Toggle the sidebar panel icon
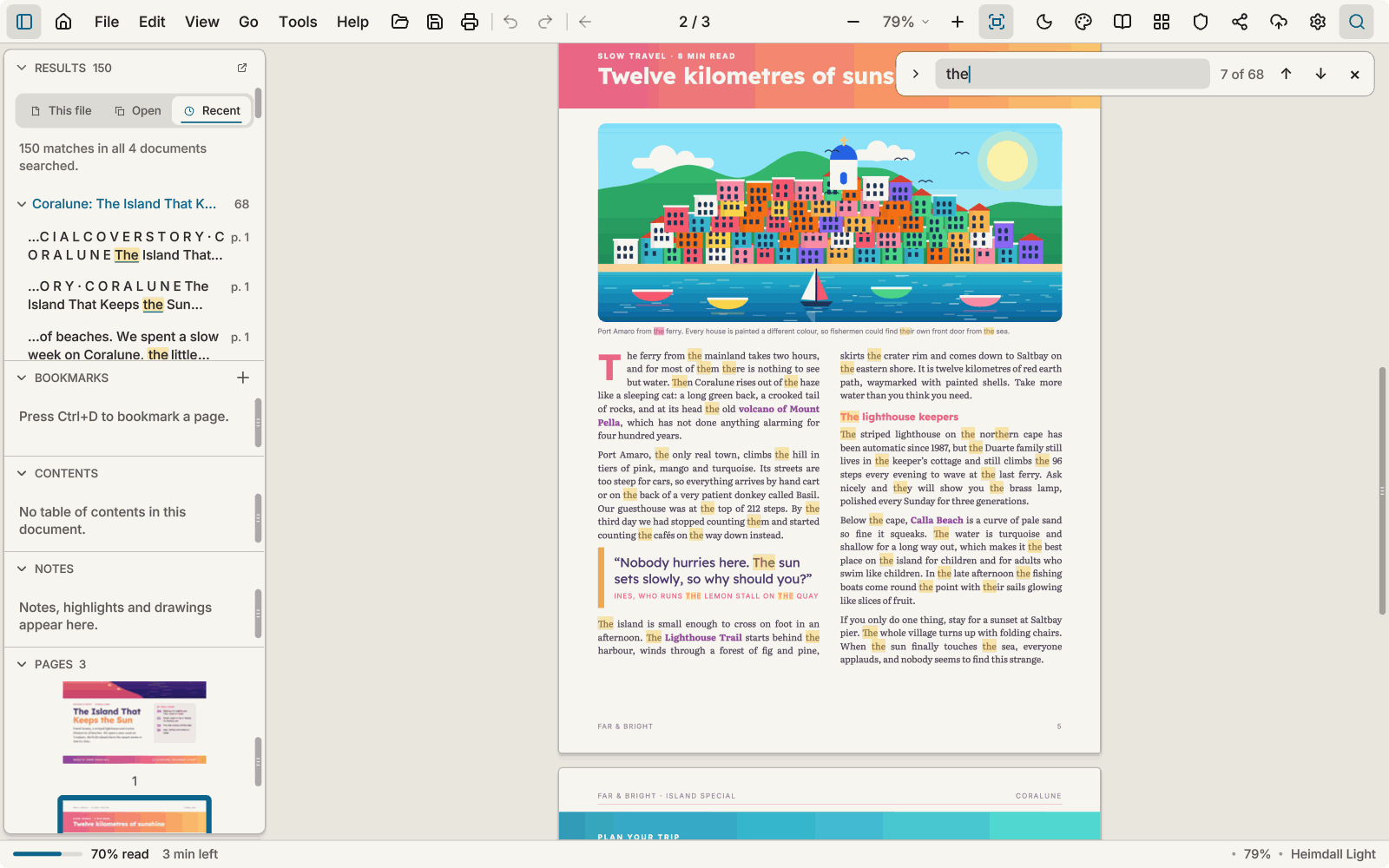This screenshot has height=868, width=1389. coord(24,22)
